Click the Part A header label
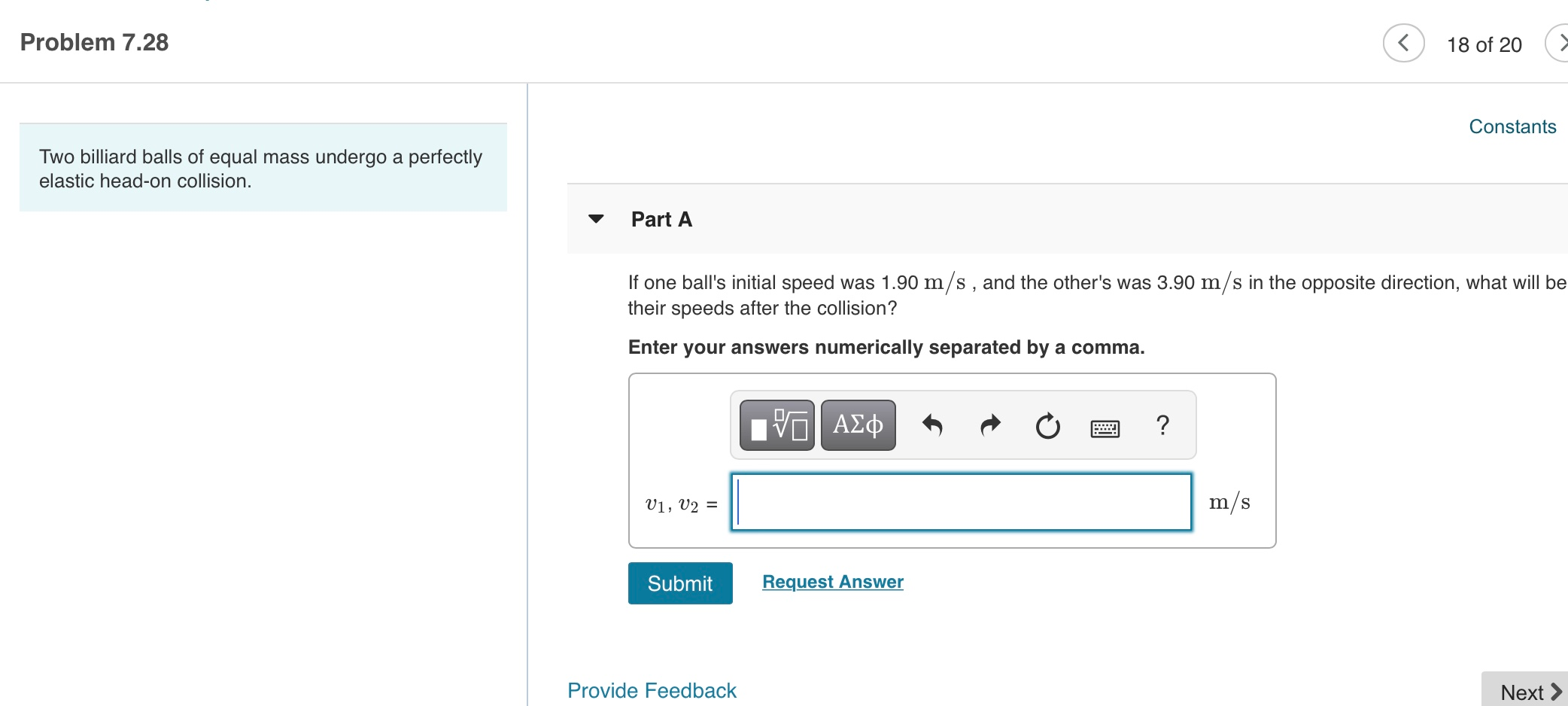This screenshot has width=1568, height=706. [661, 219]
